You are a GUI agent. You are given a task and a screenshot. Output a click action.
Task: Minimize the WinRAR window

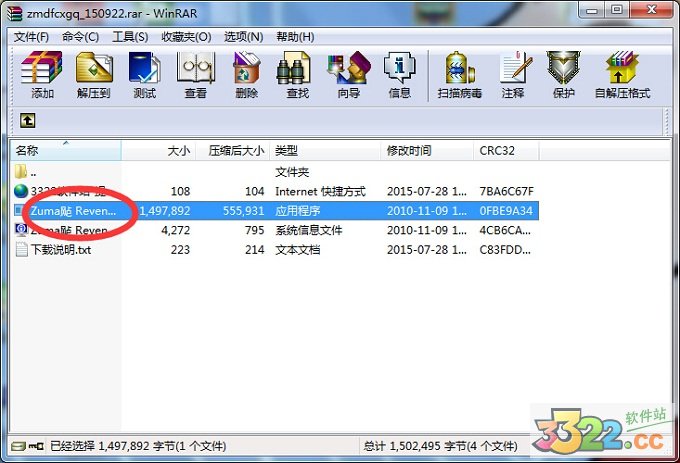[x=592, y=10]
